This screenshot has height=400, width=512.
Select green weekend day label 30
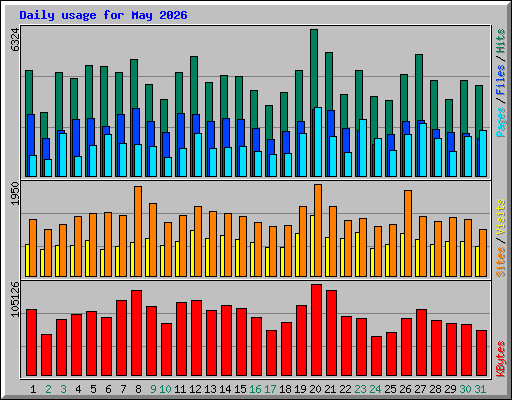(x=465, y=389)
